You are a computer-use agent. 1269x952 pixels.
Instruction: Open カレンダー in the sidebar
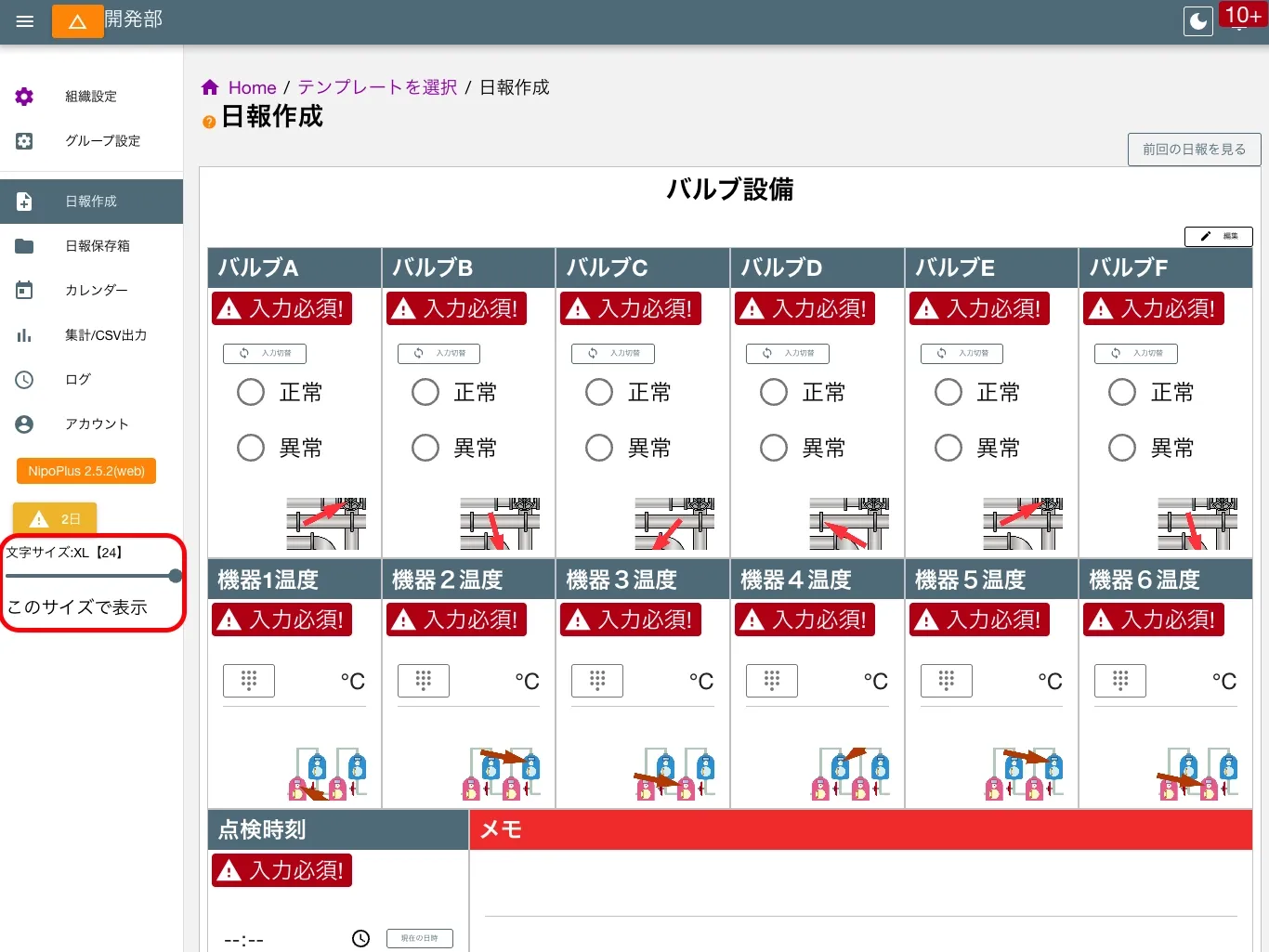[91, 291]
